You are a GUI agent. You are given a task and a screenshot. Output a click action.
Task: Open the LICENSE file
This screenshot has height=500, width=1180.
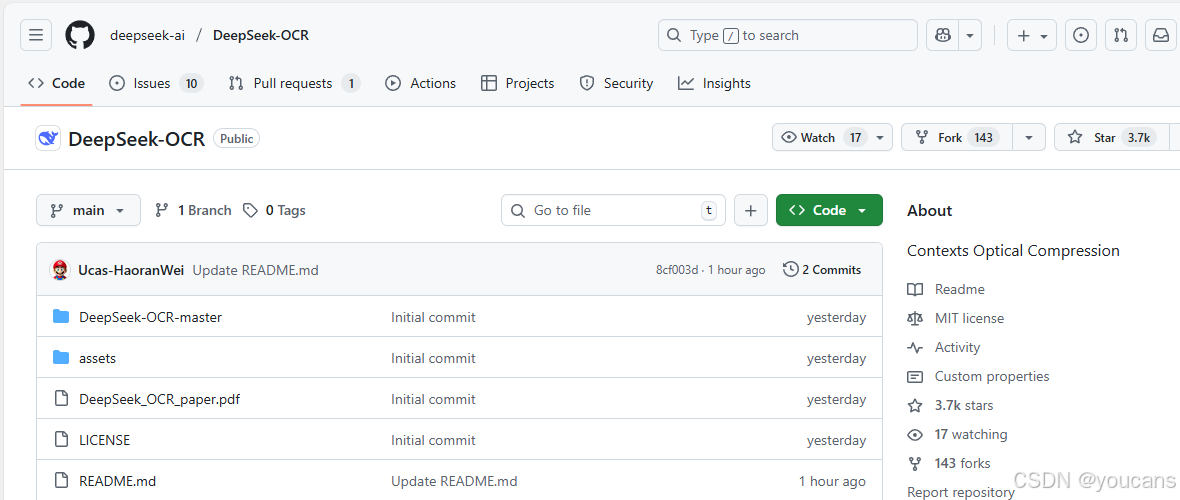(105, 440)
